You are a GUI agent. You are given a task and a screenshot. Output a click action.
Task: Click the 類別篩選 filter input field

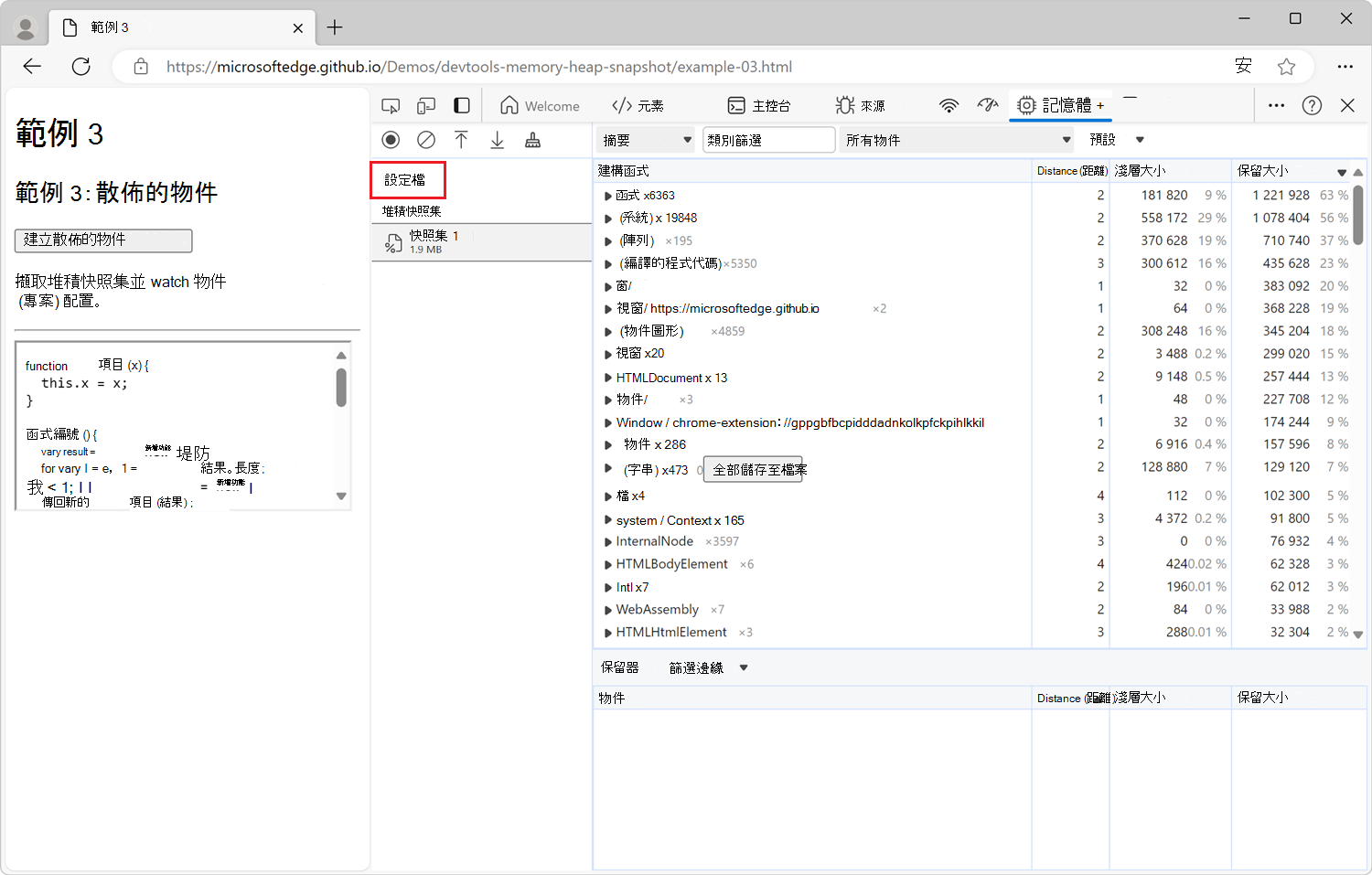tap(768, 140)
